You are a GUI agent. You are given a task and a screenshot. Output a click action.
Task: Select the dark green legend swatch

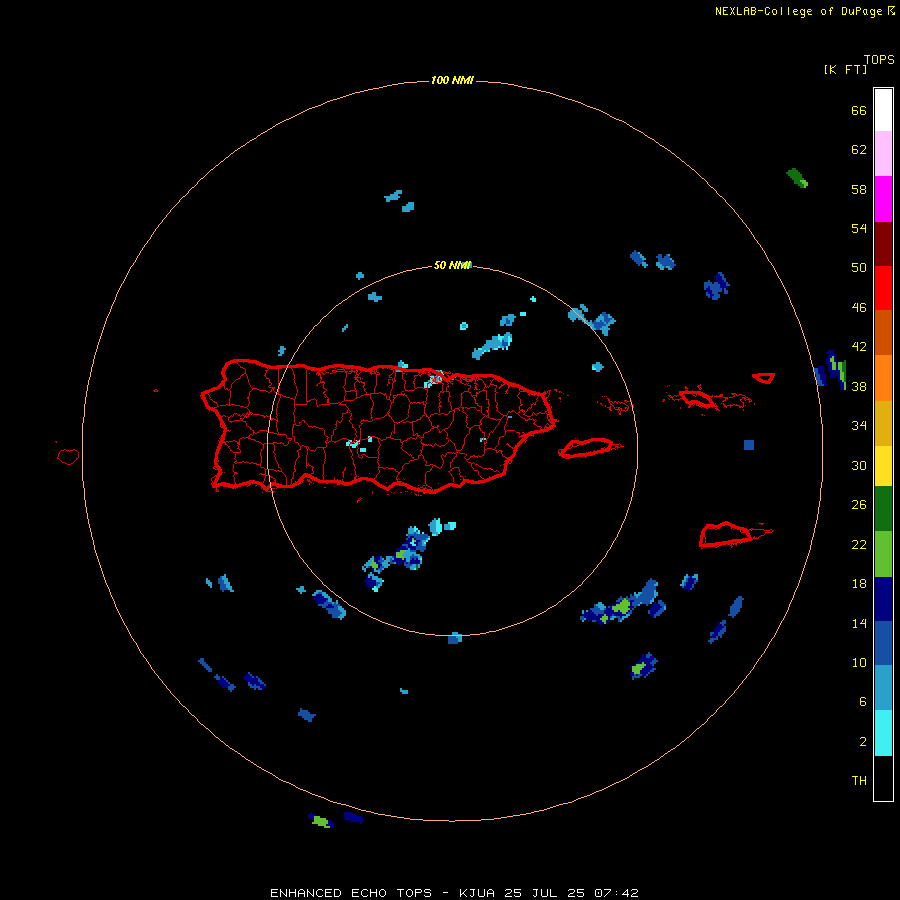point(883,509)
